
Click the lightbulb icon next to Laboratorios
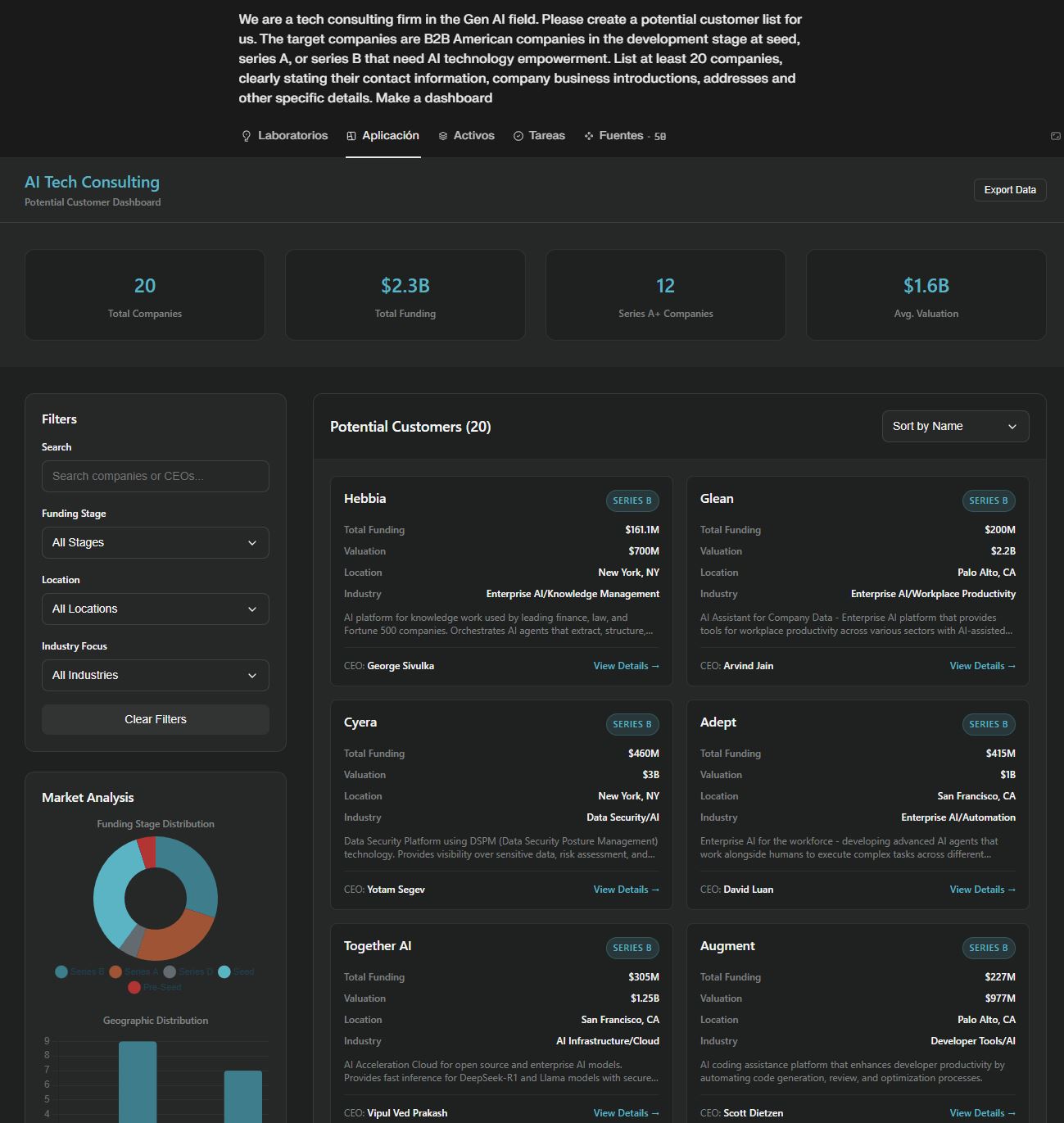(247, 135)
